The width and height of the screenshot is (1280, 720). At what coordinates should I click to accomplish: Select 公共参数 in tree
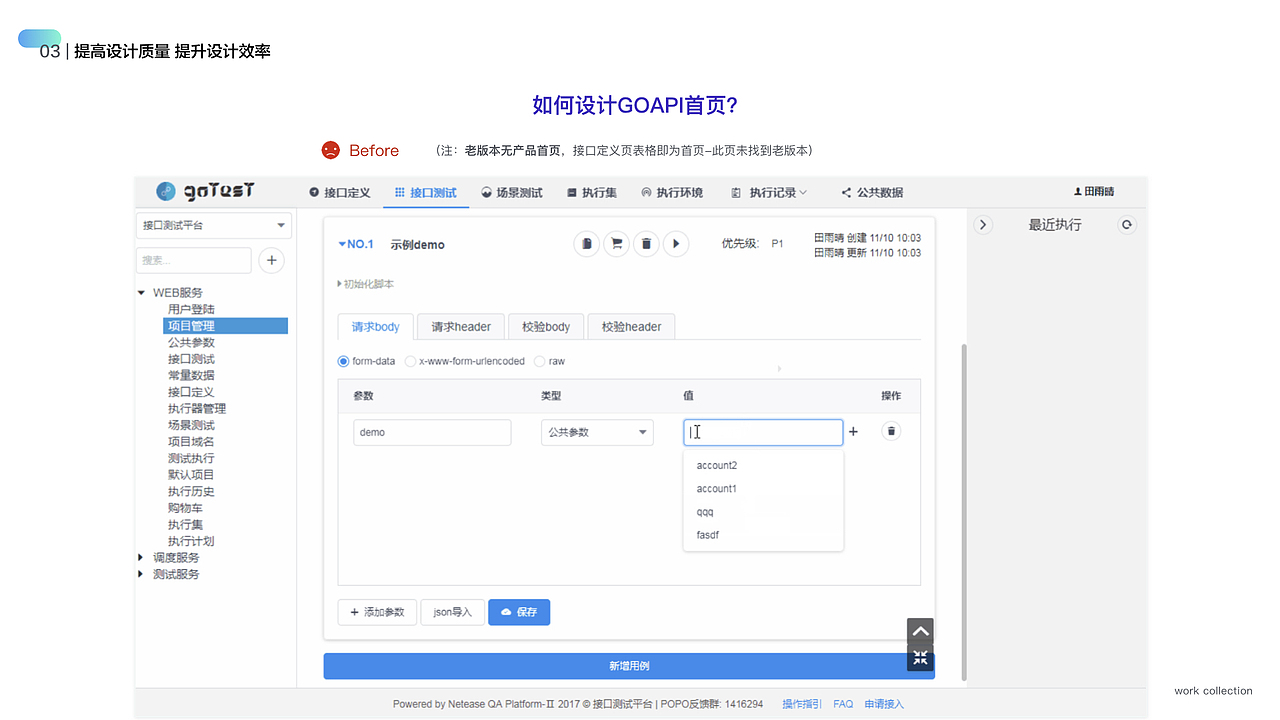(191, 342)
